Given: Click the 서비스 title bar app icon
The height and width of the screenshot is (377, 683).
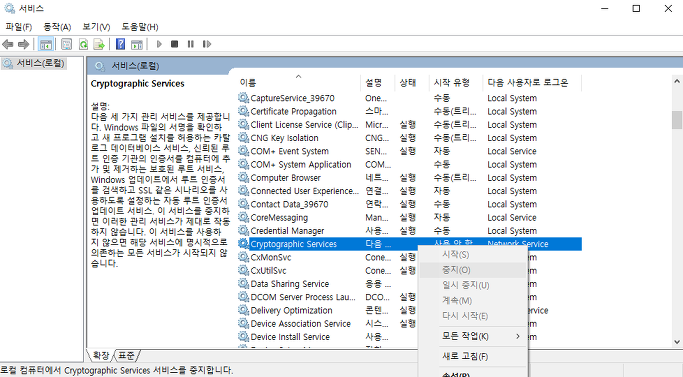Looking at the screenshot, I should (x=10, y=8).
